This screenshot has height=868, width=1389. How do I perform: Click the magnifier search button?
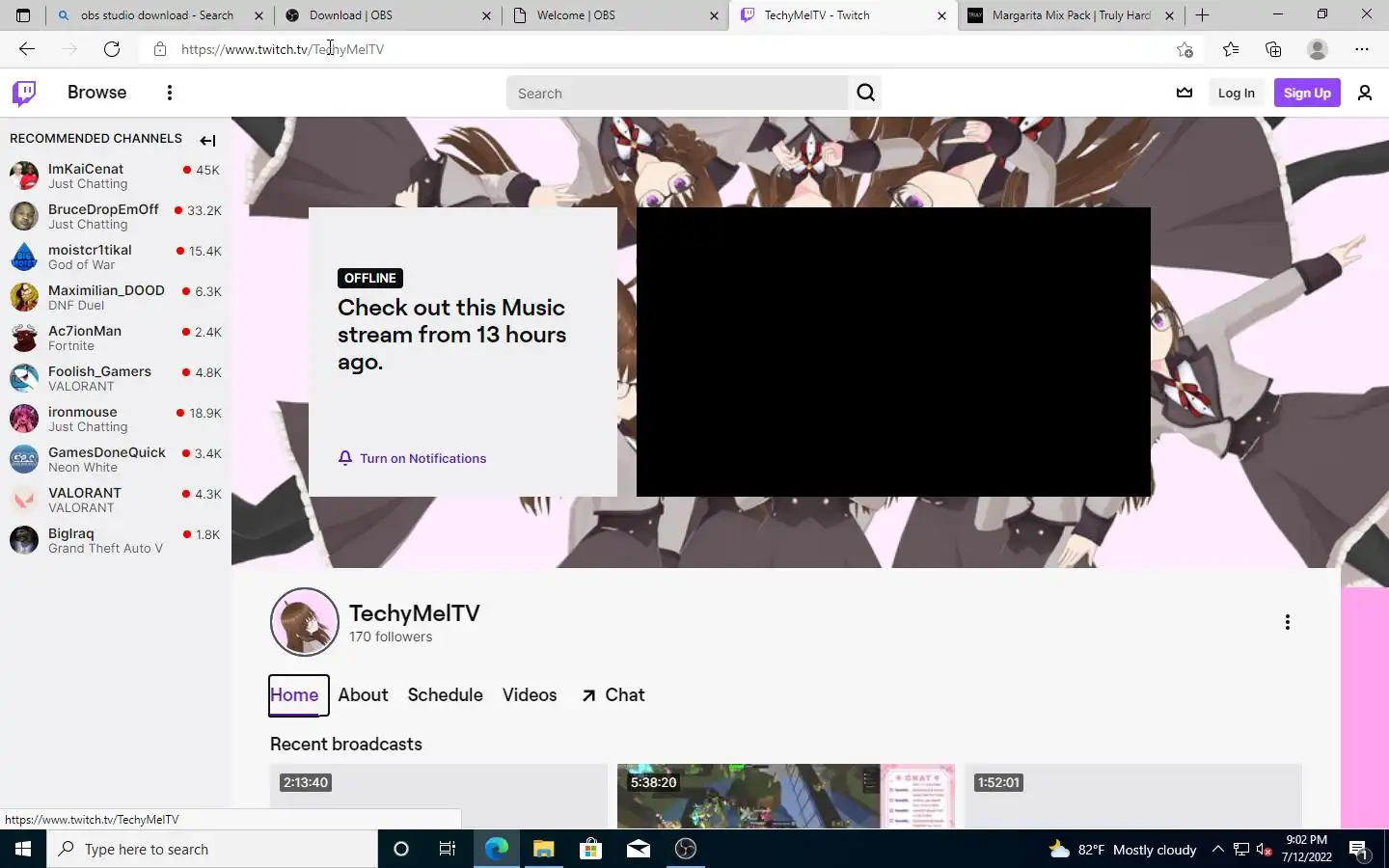tap(865, 93)
